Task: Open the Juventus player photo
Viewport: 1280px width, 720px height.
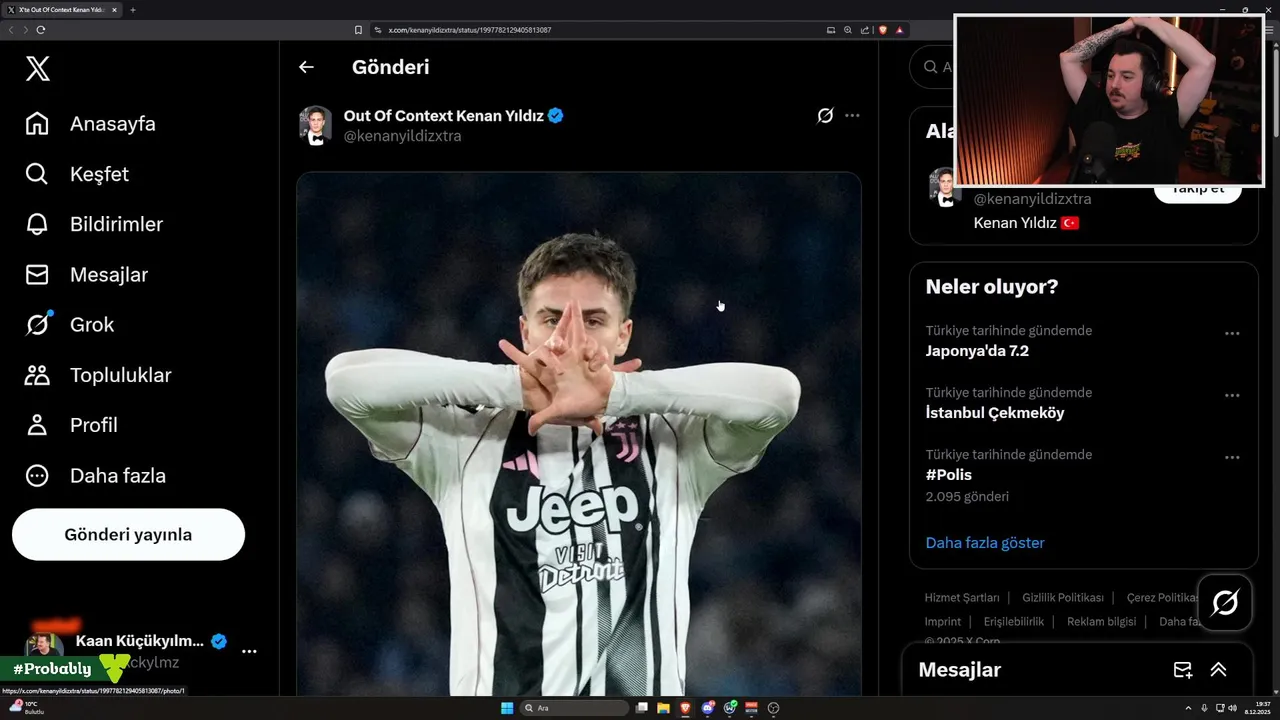Action: point(578,434)
